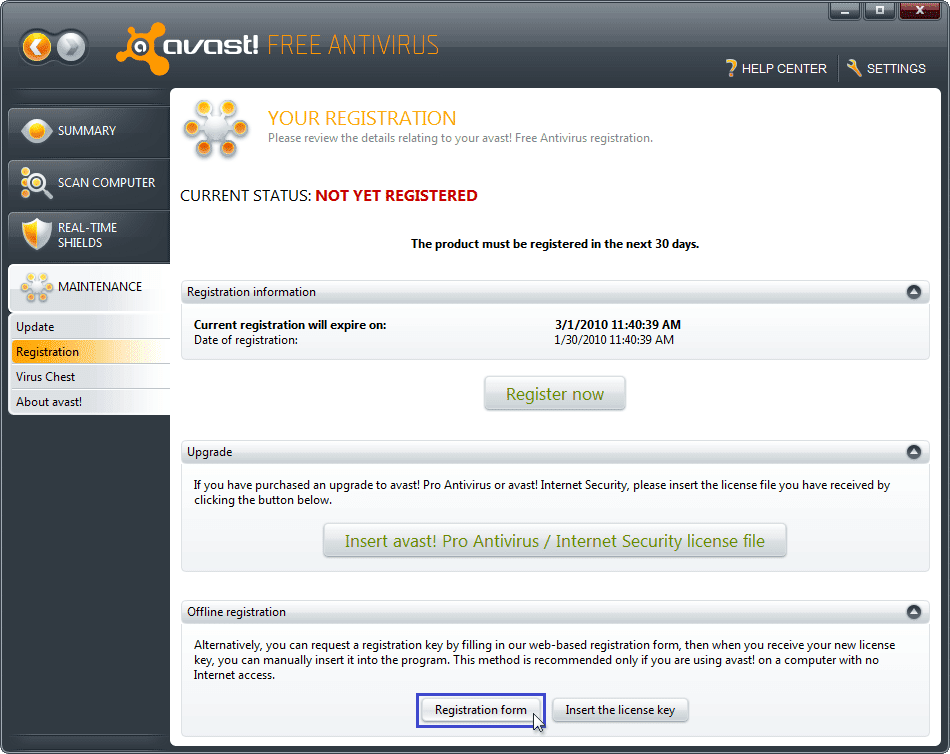Viewport: 950px width, 754px height.
Task: Open the Scan Computer section
Action: pos(89,182)
